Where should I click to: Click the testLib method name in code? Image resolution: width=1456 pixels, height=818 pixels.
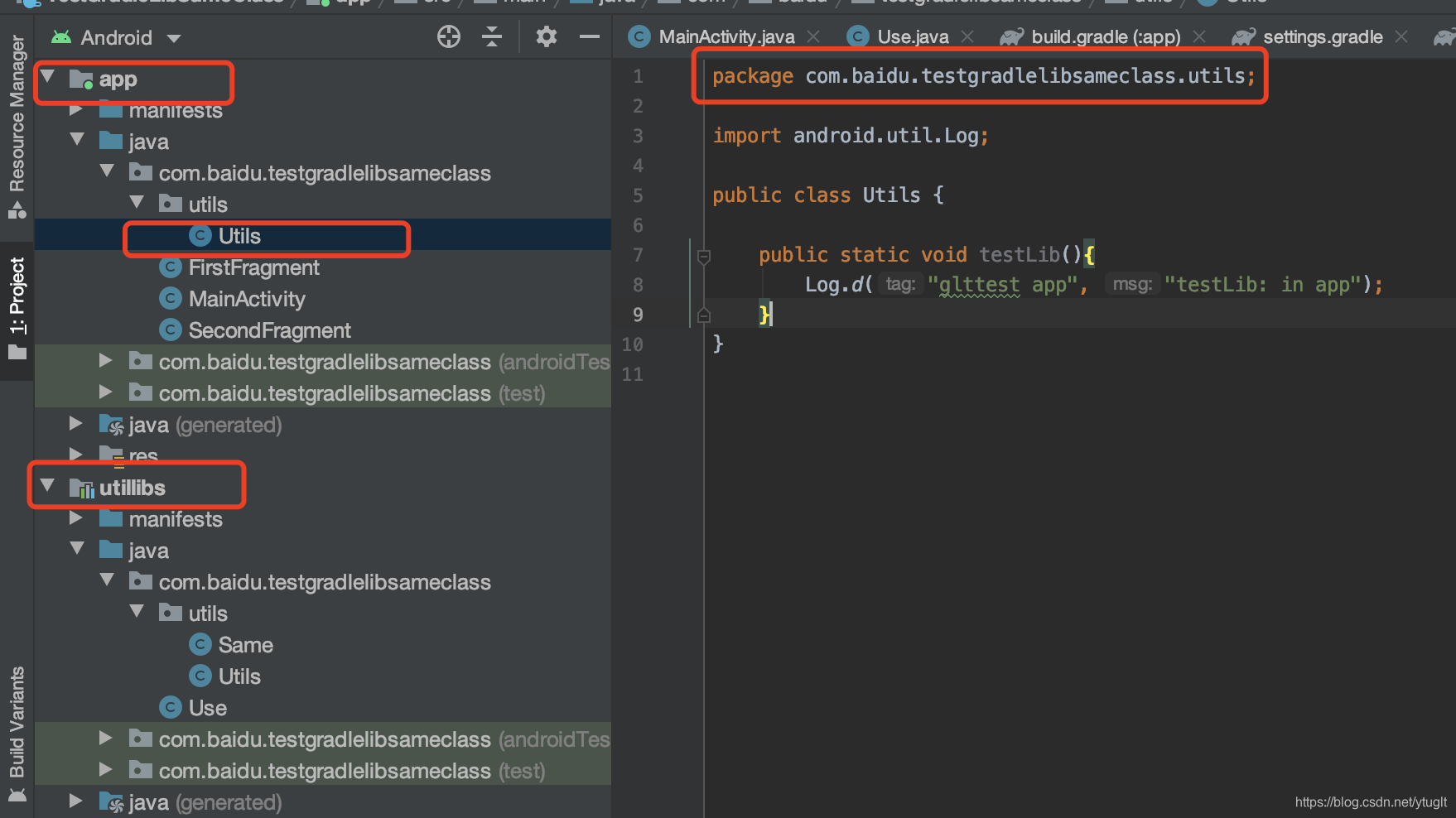click(x=1020, y=255)
